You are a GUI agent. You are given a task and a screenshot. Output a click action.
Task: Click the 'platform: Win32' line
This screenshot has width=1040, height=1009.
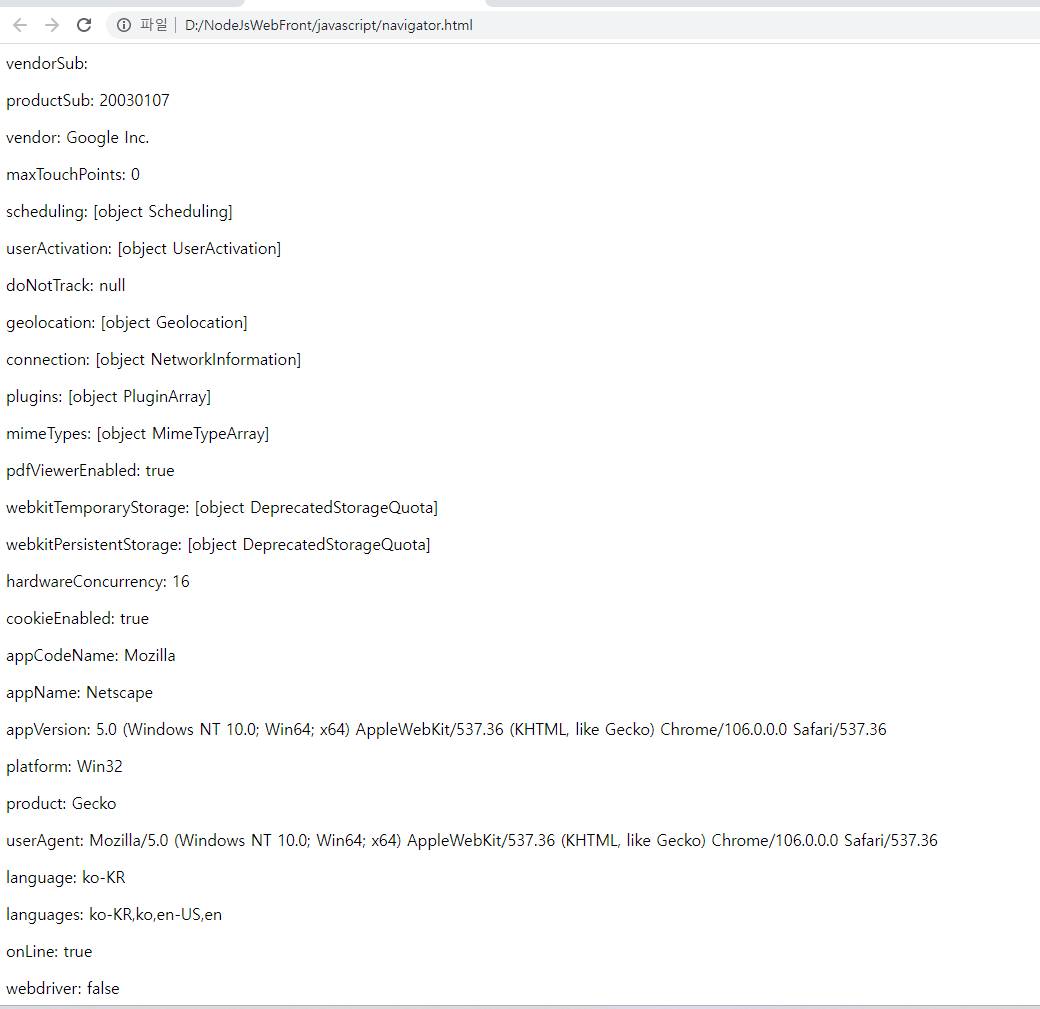pos(64,767)
